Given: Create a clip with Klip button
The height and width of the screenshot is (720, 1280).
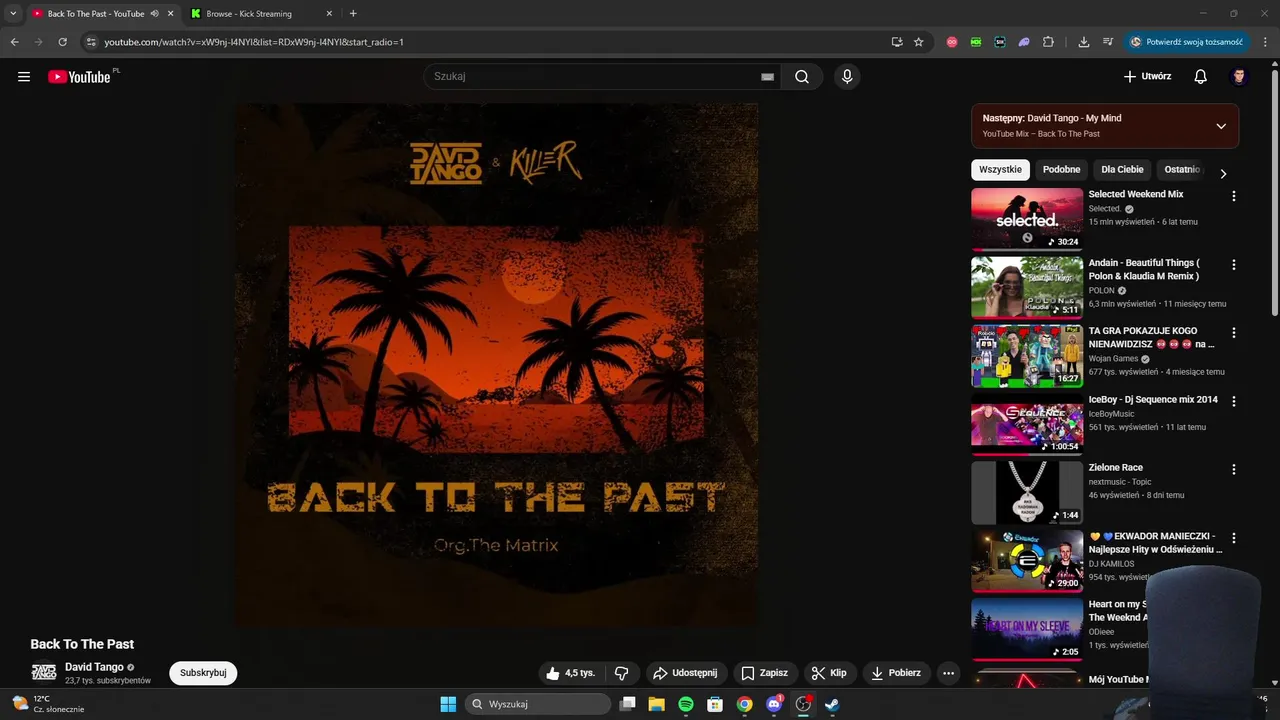Looking at the screenshot, I should (829, 673).
